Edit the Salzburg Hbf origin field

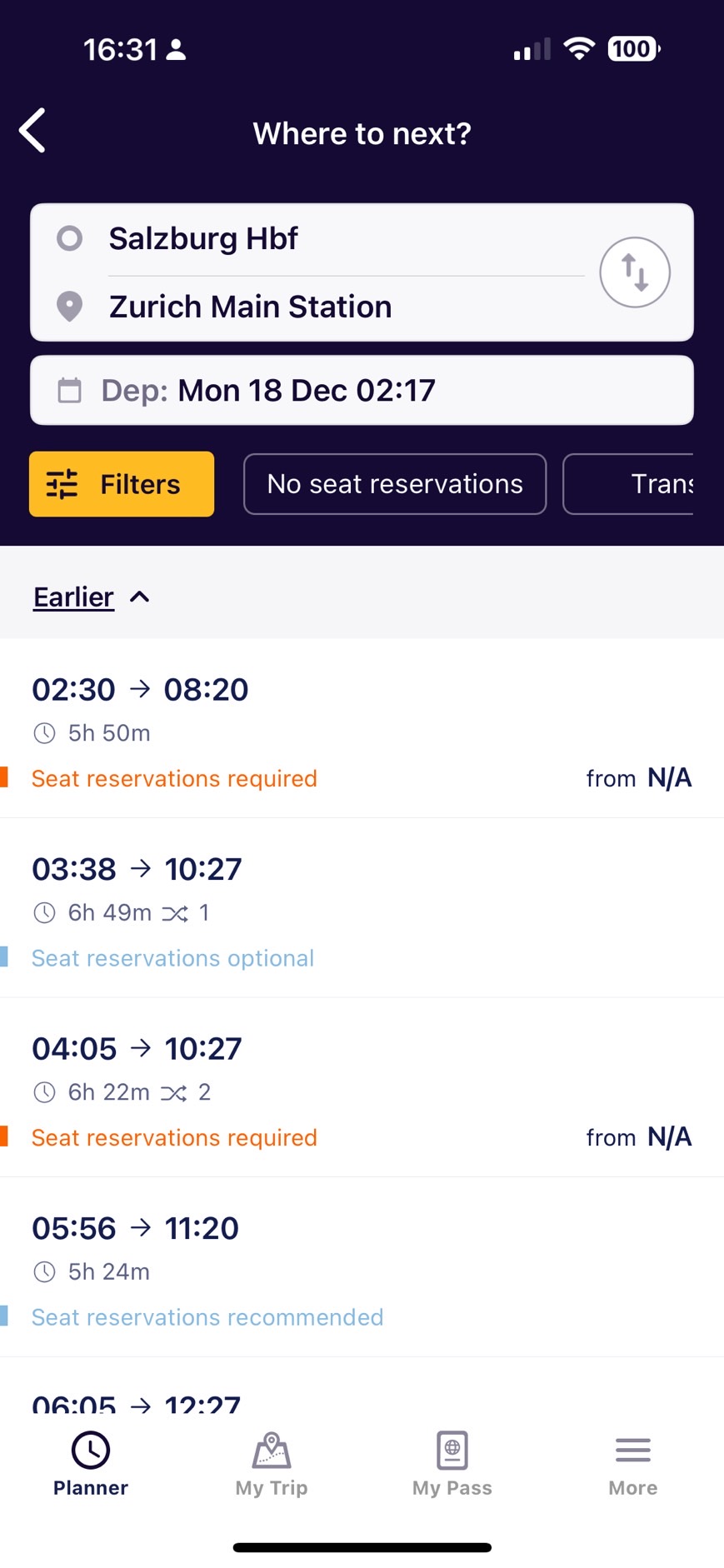coord(346,239)
